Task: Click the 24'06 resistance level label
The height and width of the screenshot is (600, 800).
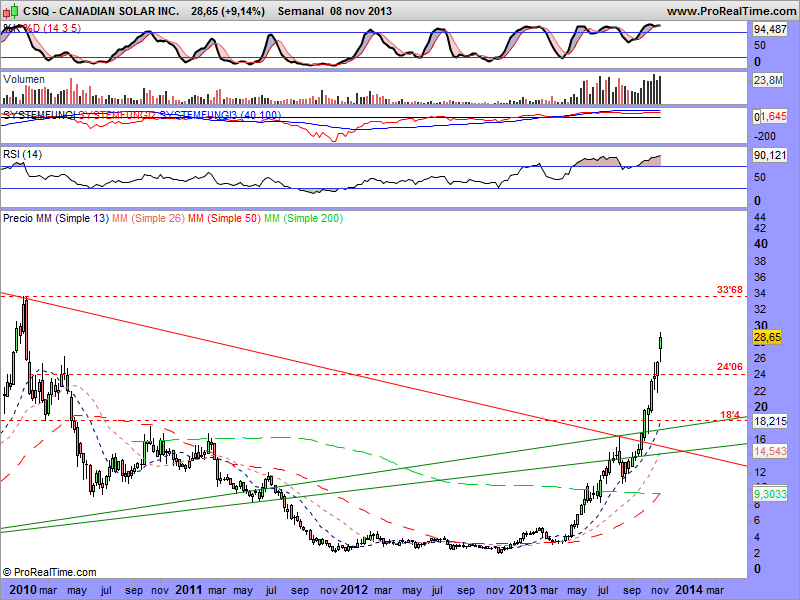Action: [730, 367]
